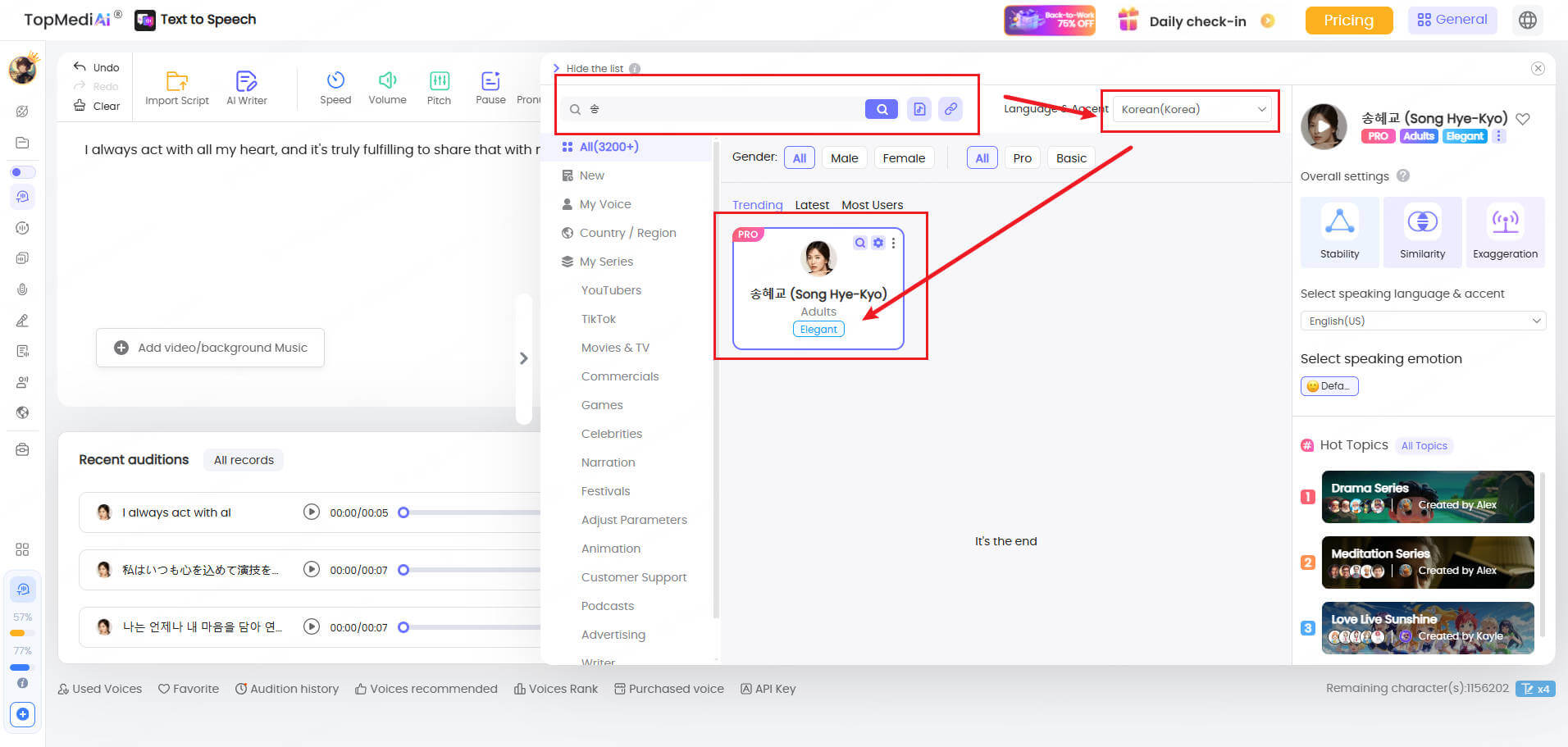Open the Default speaking emotion selector
The image size is (1568, 747).
coord(1329,386)
